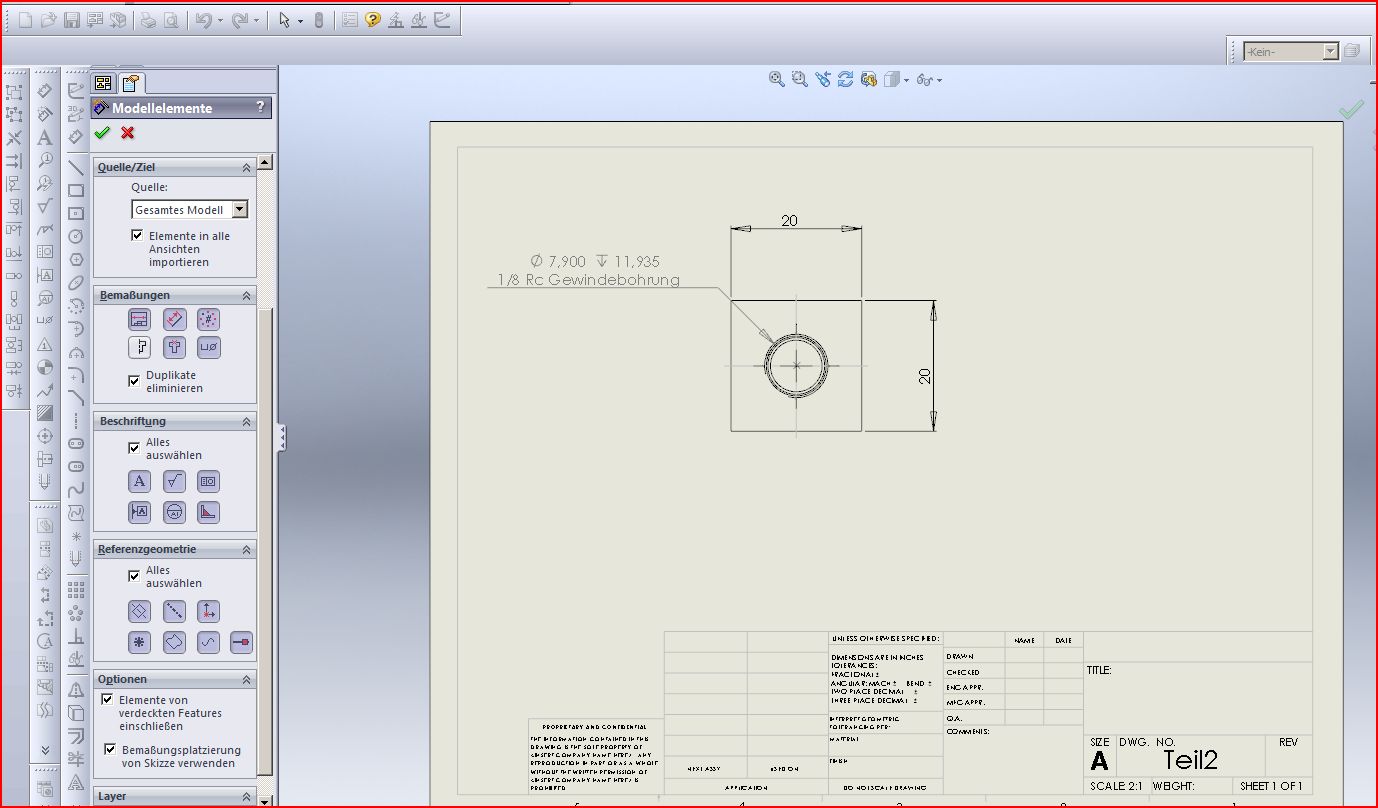Toggle the 'Duplikate eliminieren' checkbox
This screenshot has height=808, width=1378.
pos(135,381)
